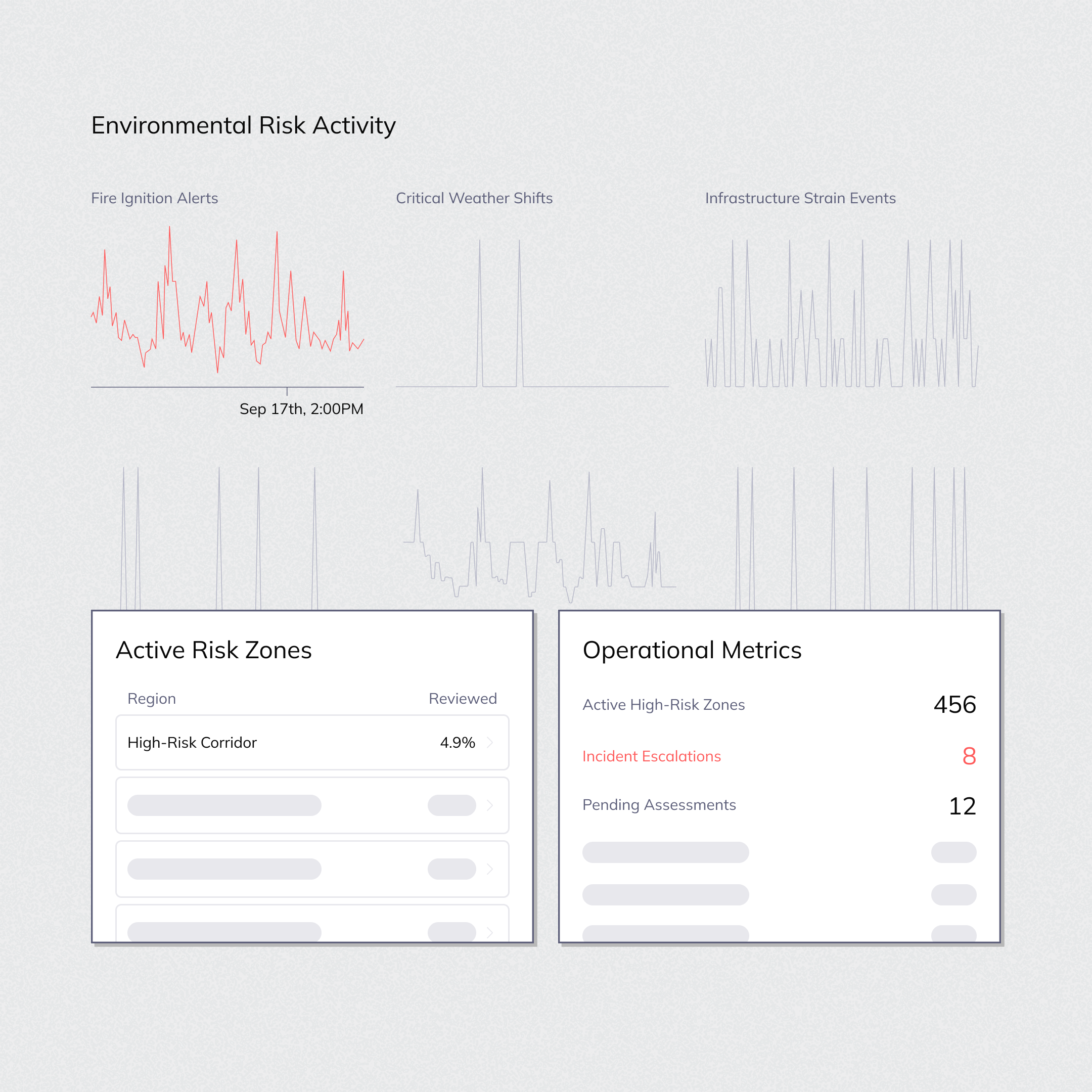Click the Active Risk Zones panel title
Screen dimensions: 1092x1092
point(214,650)
